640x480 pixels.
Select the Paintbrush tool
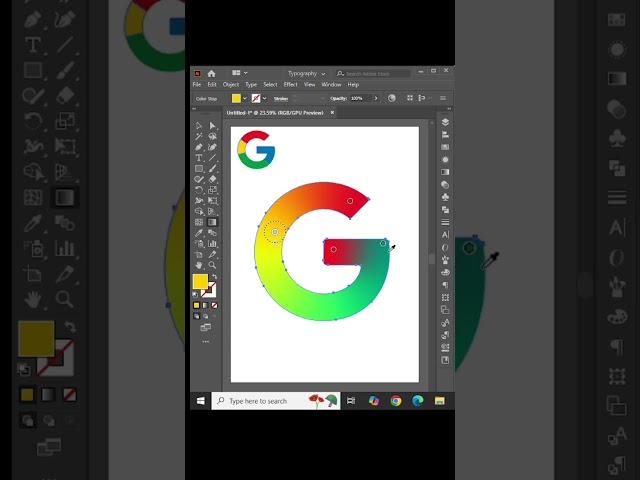[212, 169]
